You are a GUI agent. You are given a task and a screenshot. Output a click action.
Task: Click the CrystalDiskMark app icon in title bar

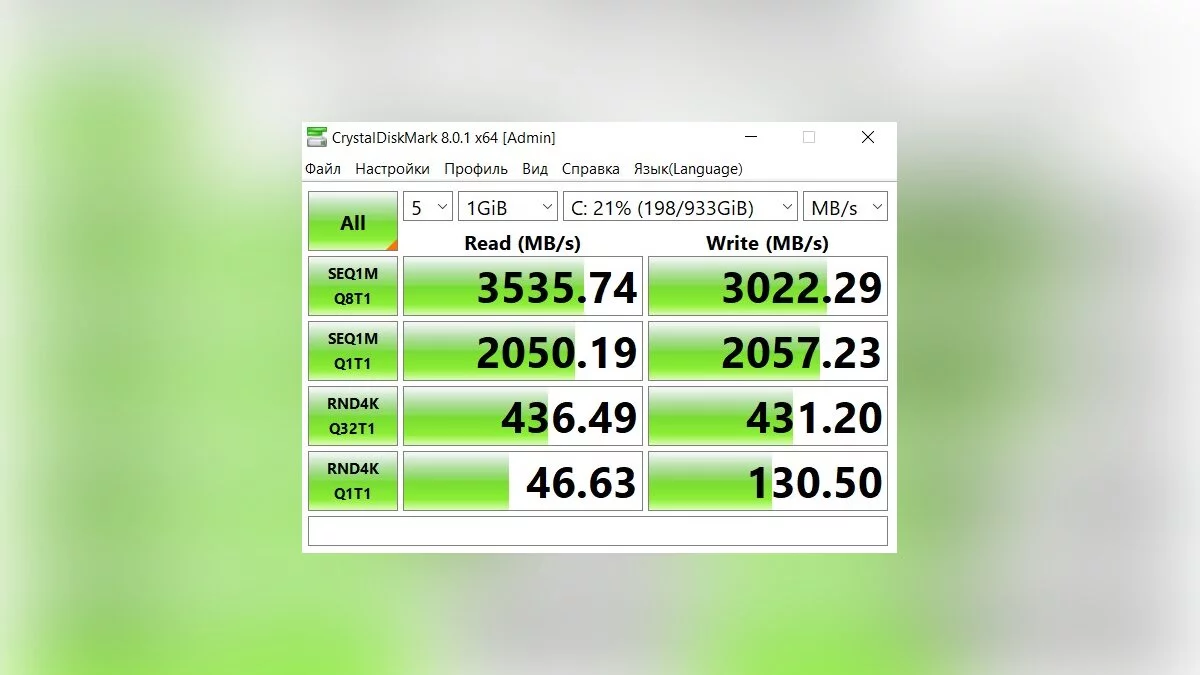point(316,138)
